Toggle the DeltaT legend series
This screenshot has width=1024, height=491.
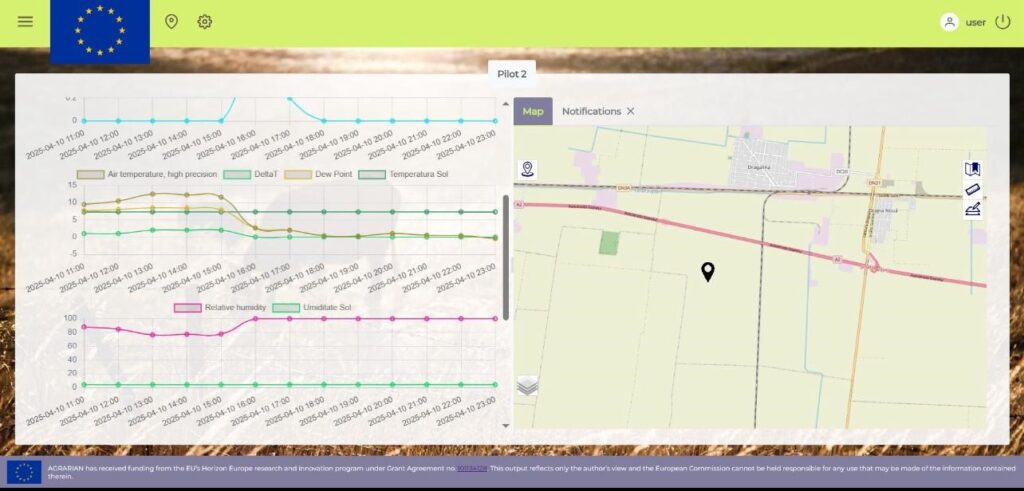[252, 174]
